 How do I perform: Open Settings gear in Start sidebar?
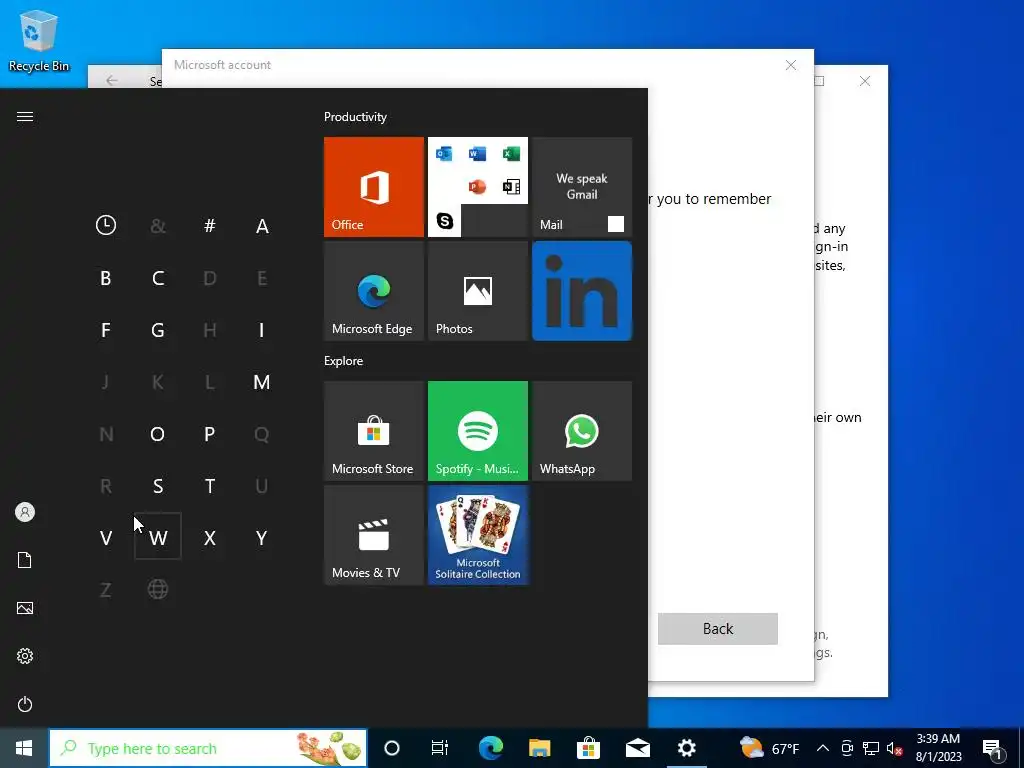pyautogui.click(x=25, y=656)
